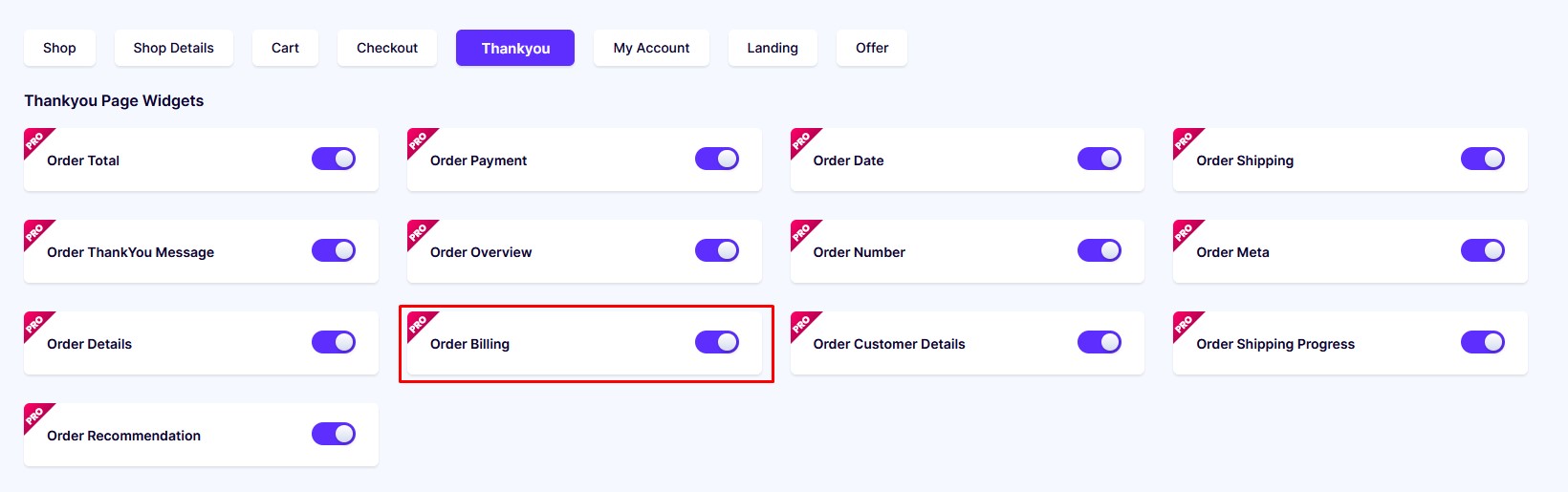Disable the Order Billing toggle
This screenshot has width=1568, height=492.
pyautogui.click(x=717, y=342)
